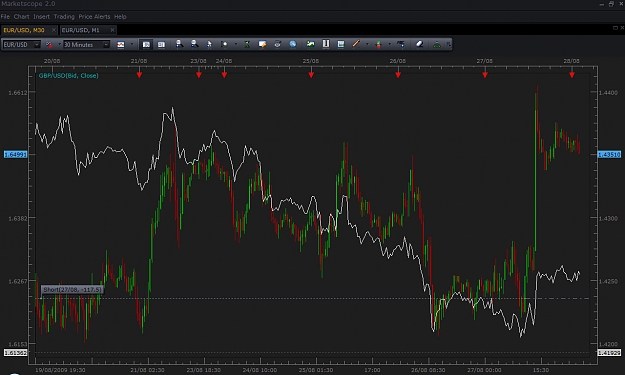This screenshot has height=375, width=625.
Task: Click the red day marker under 27/08
Action: pyautogui.click(x=485, y=75)
